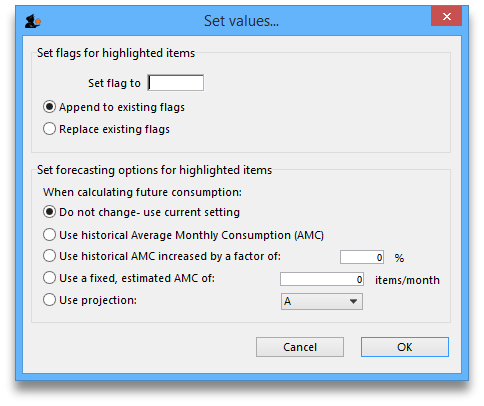
Task: Open the projection dropdown showing A
Action: click(322, 301)
